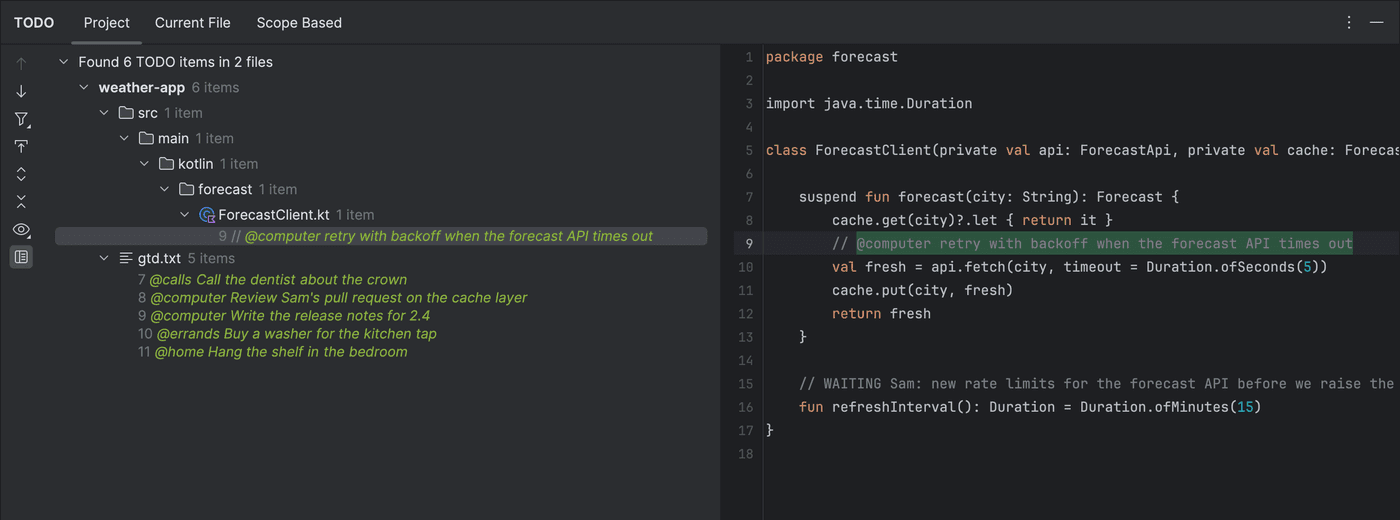Click 'Found 6 TODO items in 2 files' text
Viewport: 1400px width, 520px height.
point(176,62)
